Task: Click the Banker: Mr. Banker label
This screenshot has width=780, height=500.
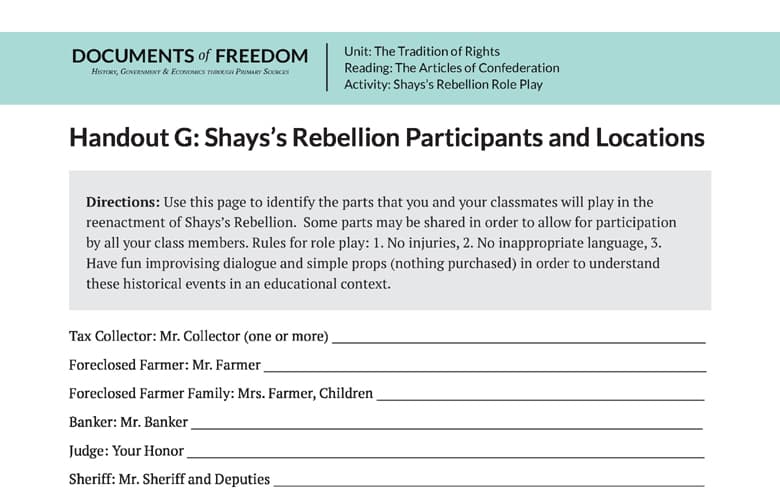Action: pos(128,422)
